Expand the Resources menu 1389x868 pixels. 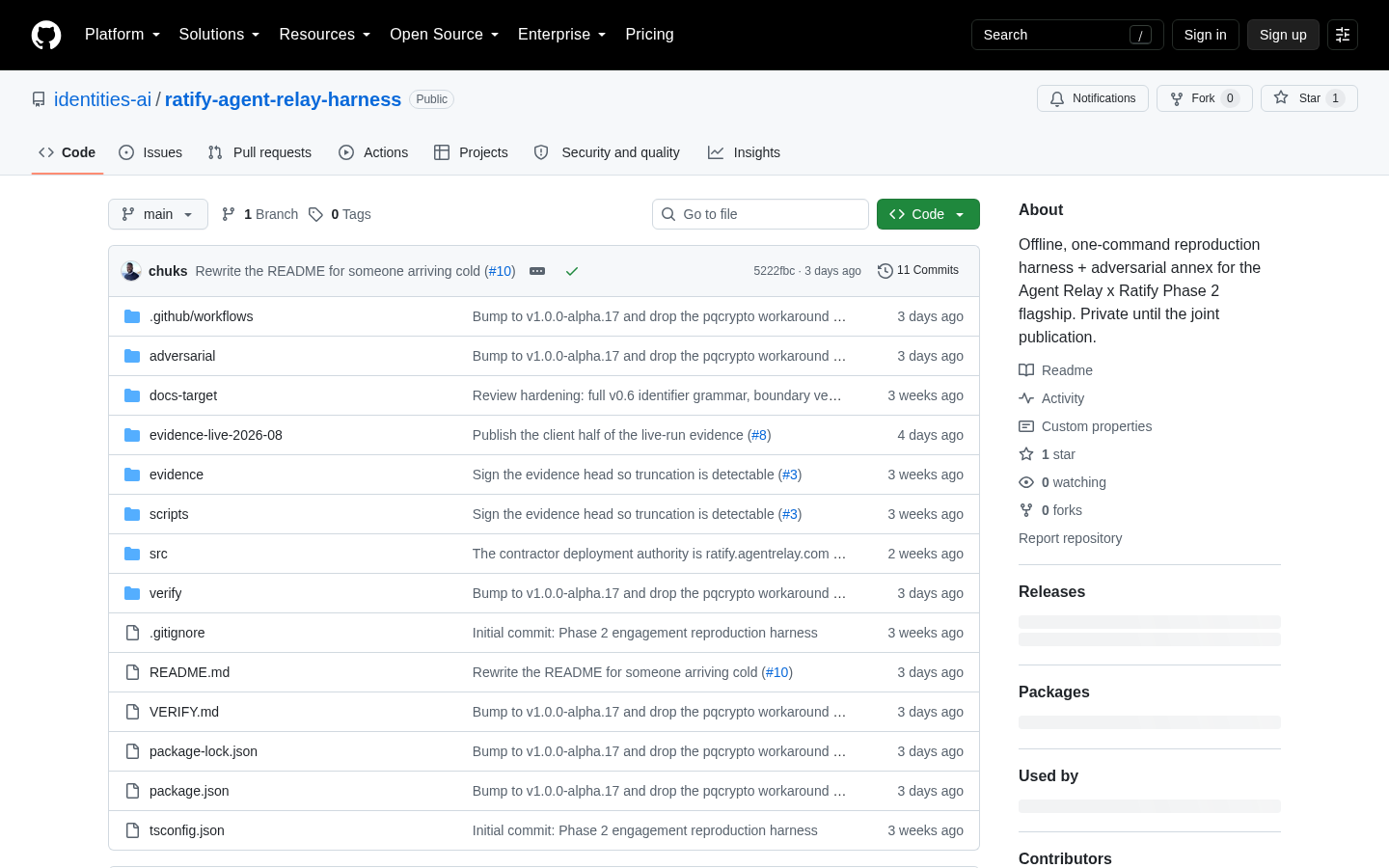tap(324, 35)
